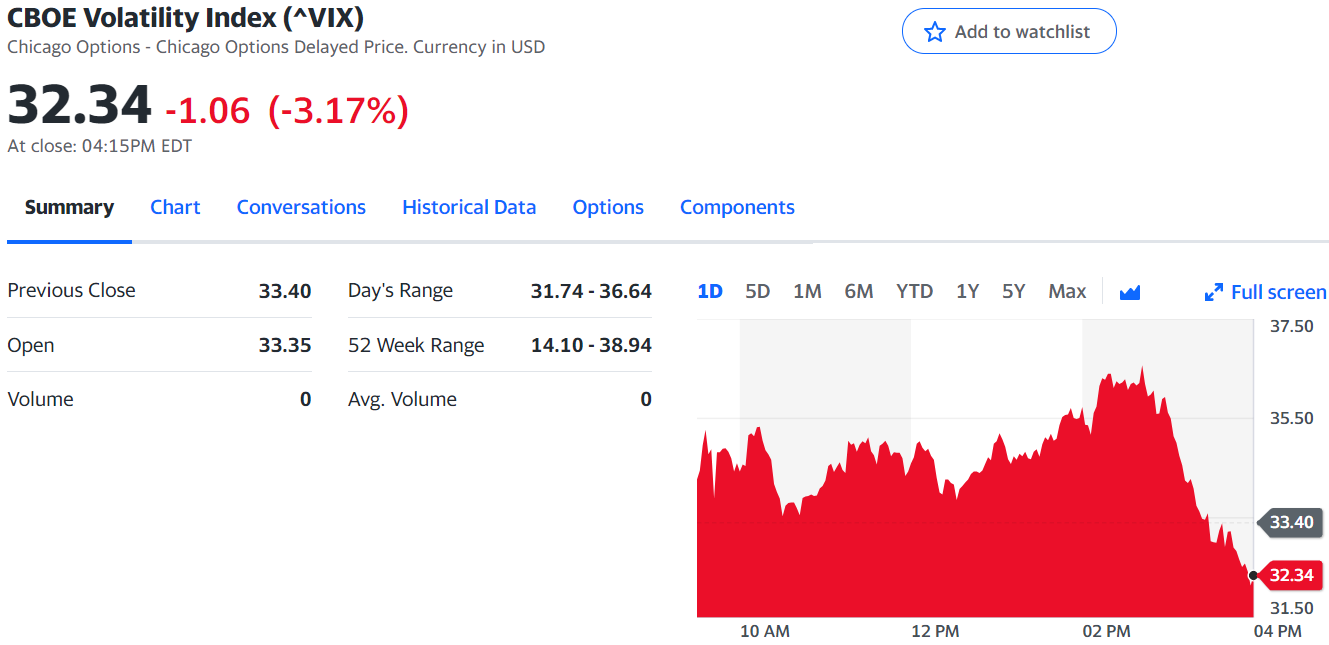1329x645 pixels.
Task: Open the Conversations tab
Action: [x=301, y=207]
